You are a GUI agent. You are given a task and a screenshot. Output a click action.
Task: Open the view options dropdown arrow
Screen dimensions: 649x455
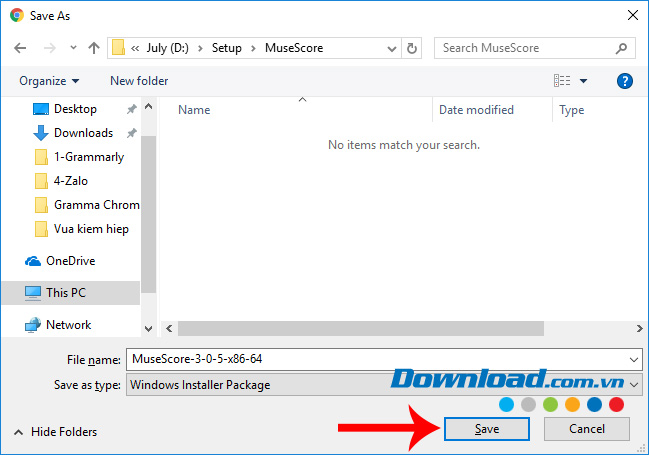(583, 81)
